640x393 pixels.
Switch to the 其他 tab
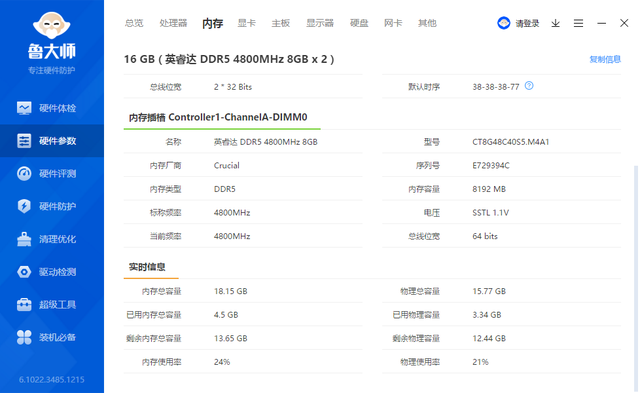(x=427, y=23)
